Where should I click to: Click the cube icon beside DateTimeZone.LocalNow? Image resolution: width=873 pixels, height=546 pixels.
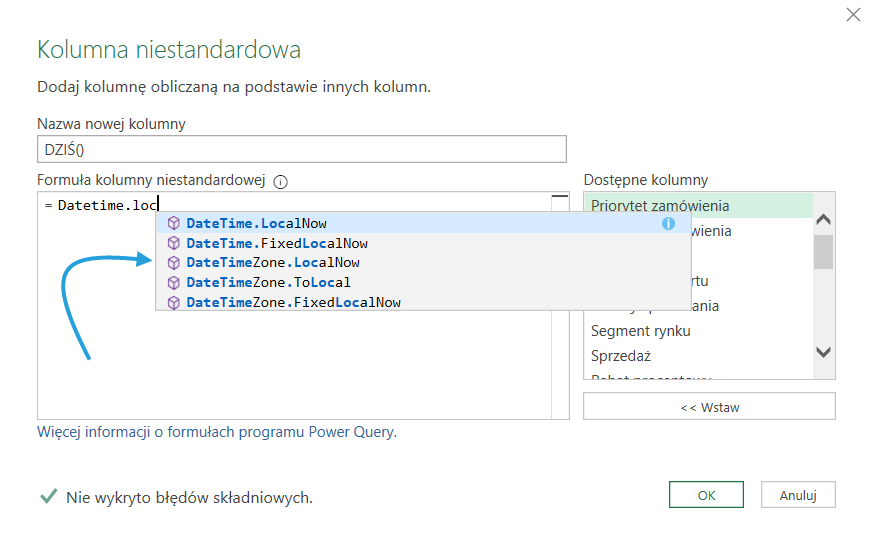pos(174,262)
